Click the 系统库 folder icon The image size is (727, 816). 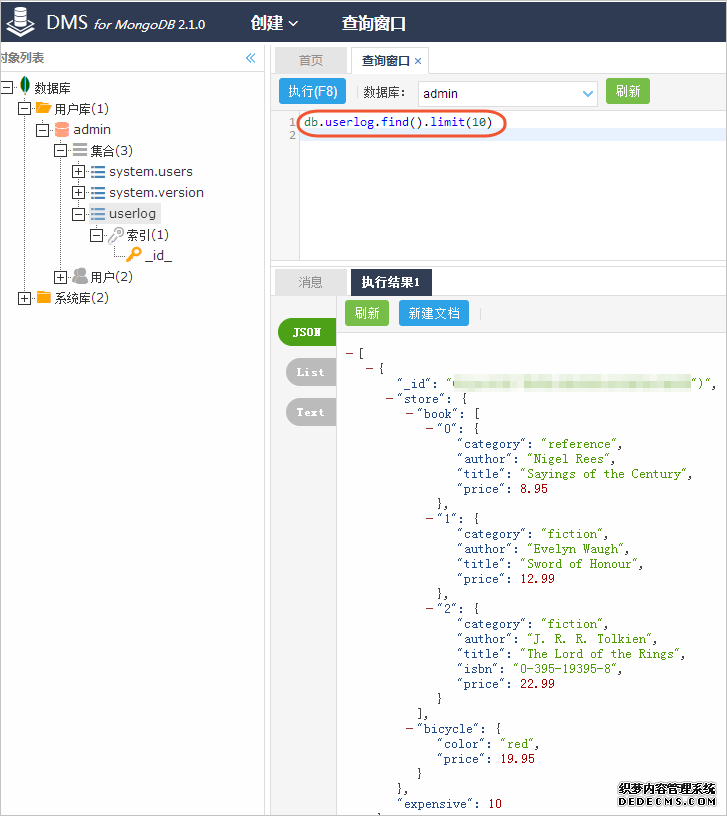44,298
